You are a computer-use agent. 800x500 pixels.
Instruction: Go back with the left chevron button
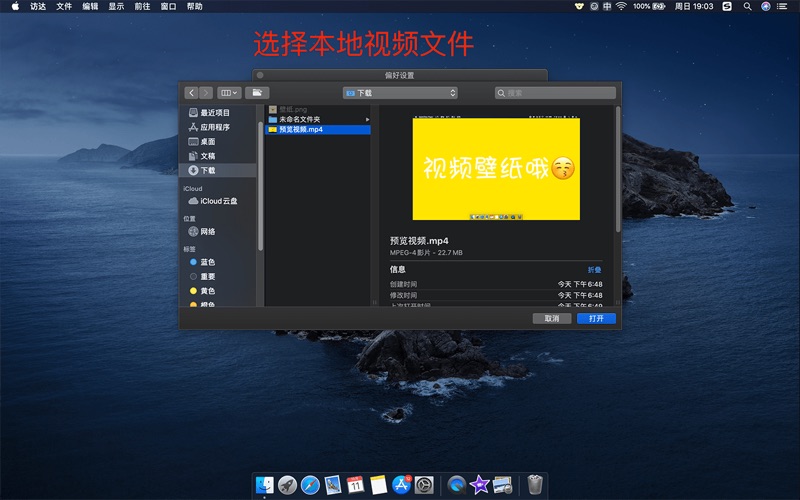pos(191,93)
